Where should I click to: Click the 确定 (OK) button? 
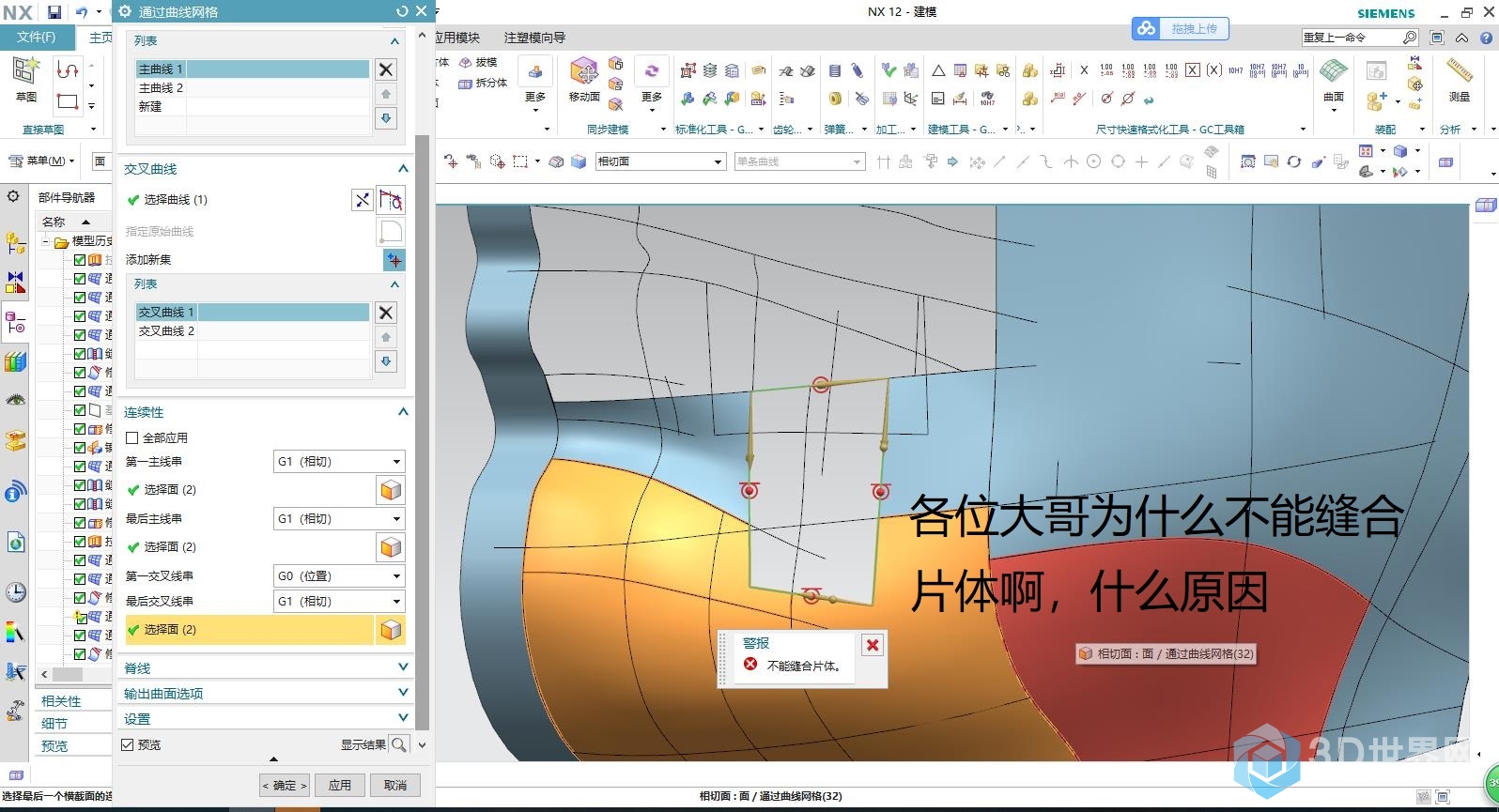coord(284,785)
